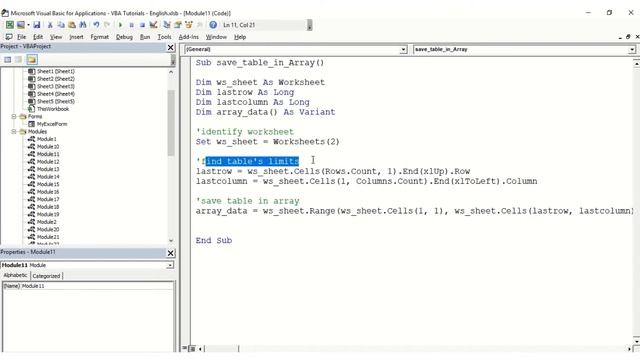Click the Copy icon in toolbar

point(61,25)
